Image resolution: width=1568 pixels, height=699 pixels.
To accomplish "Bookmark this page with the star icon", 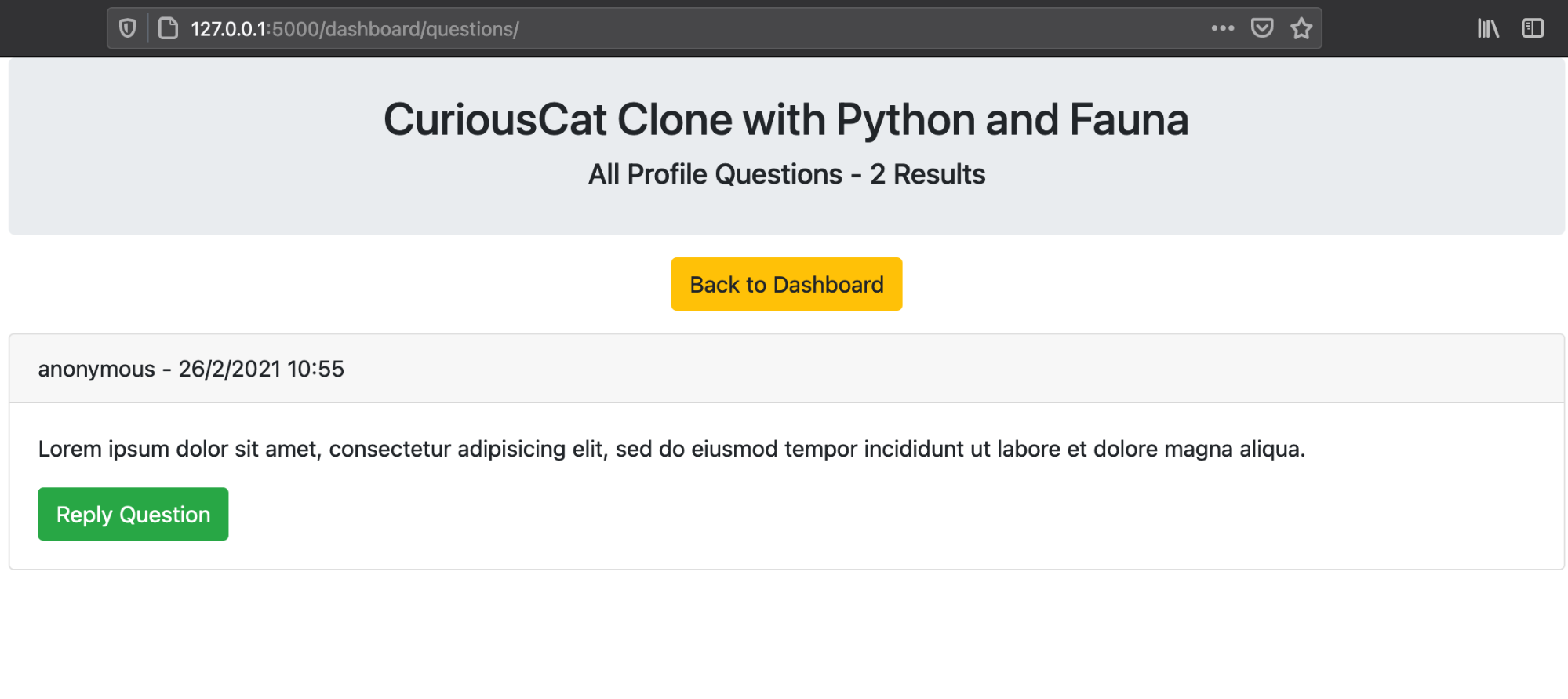I will tap(1301, 28).
